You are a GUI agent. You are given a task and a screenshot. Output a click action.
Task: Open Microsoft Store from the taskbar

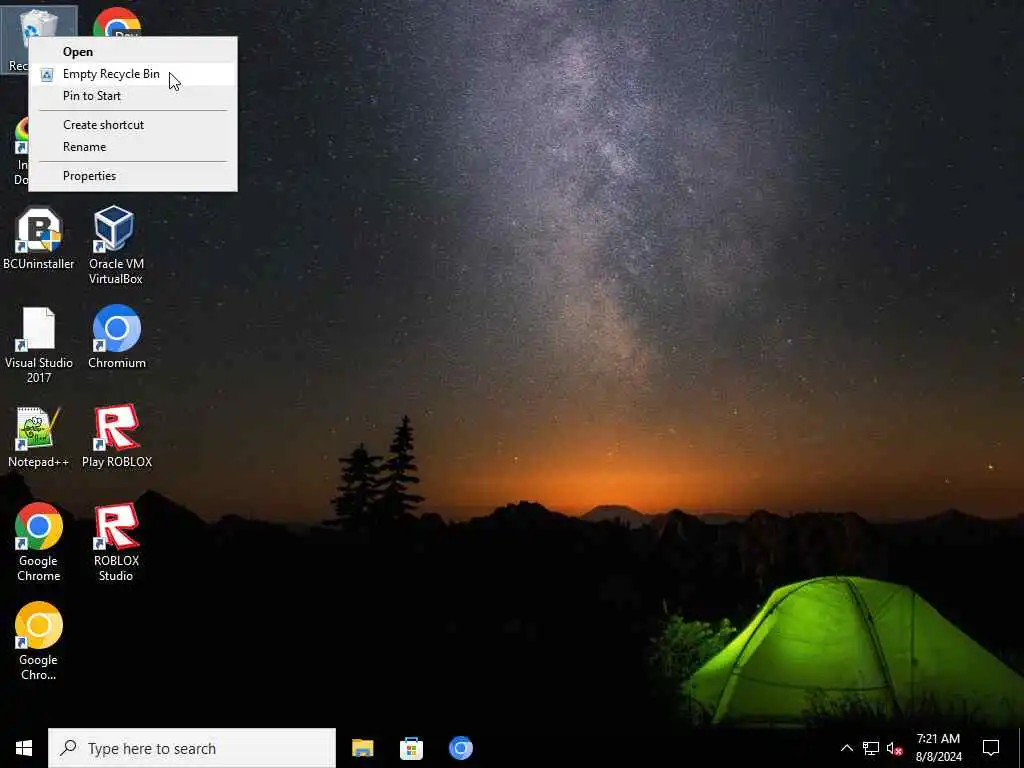pos(411,748)
